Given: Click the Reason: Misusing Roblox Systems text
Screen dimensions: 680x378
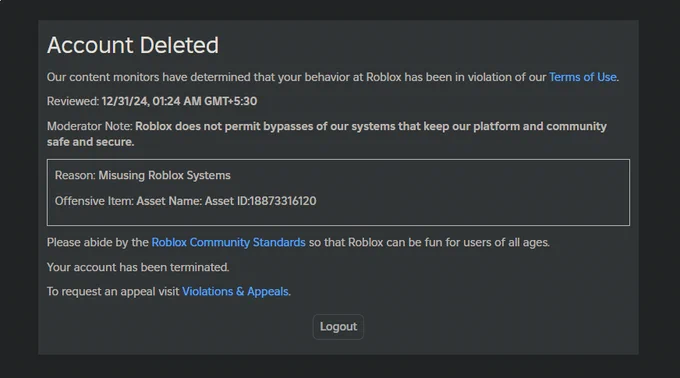Looking at the screenshot, I should [x=143, y=176].
